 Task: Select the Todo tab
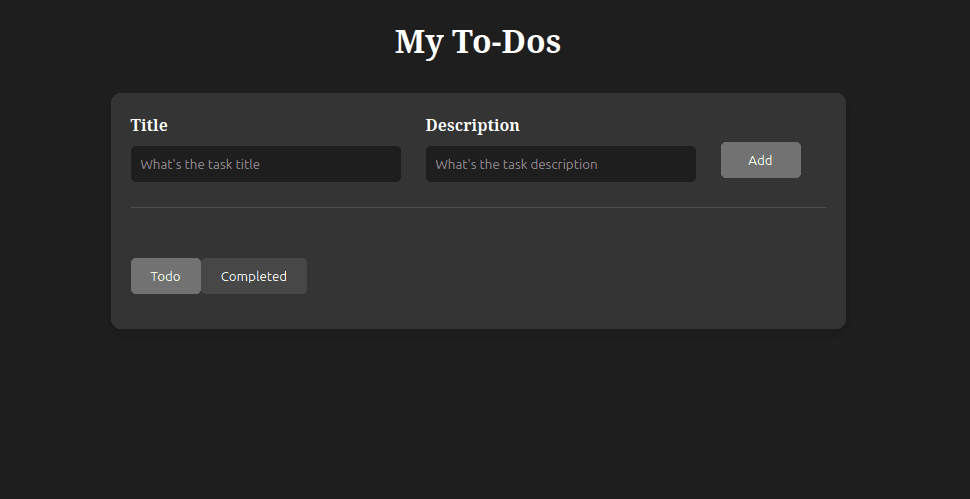pyautogui.click(x=165, y=276)
